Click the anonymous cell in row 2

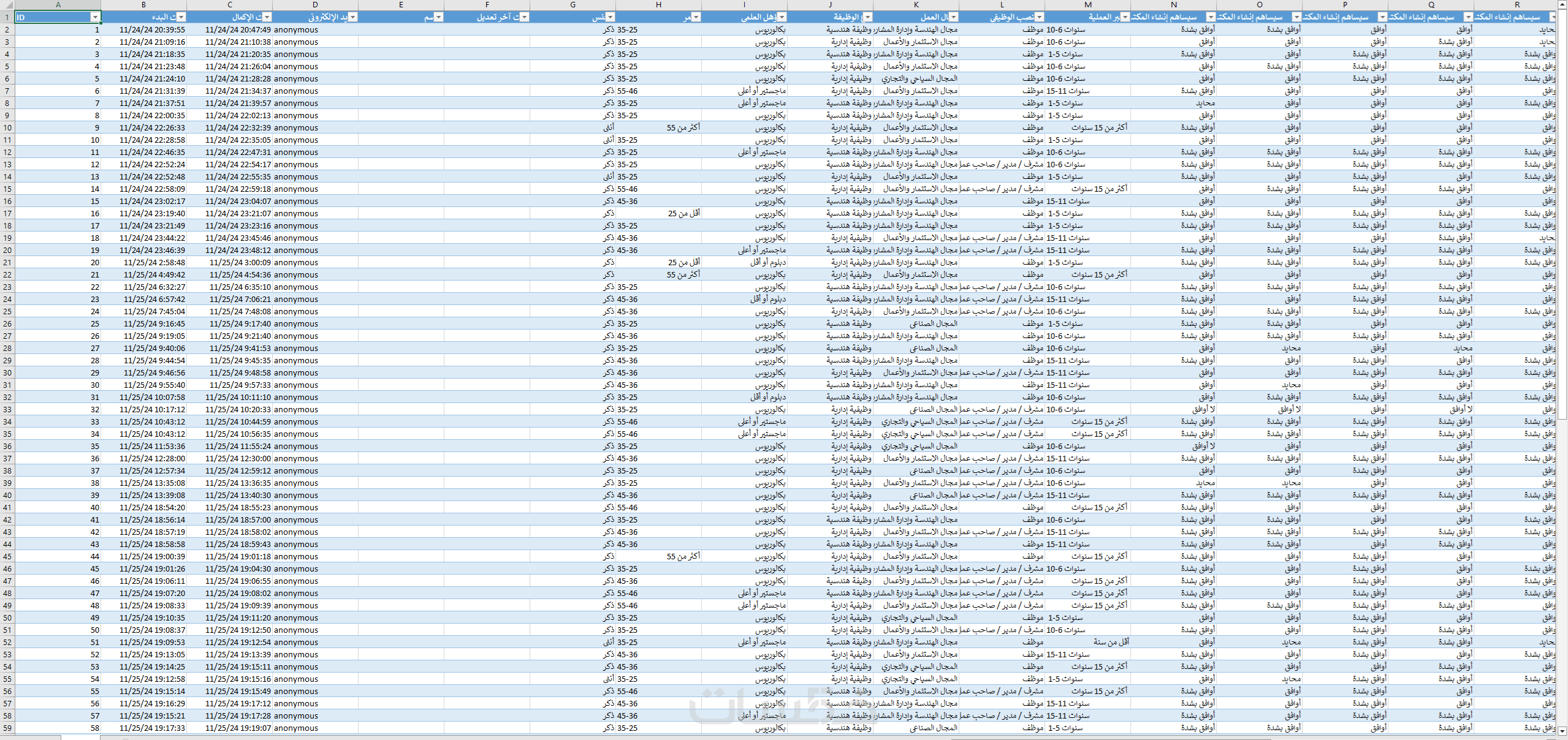click(296, 29)
